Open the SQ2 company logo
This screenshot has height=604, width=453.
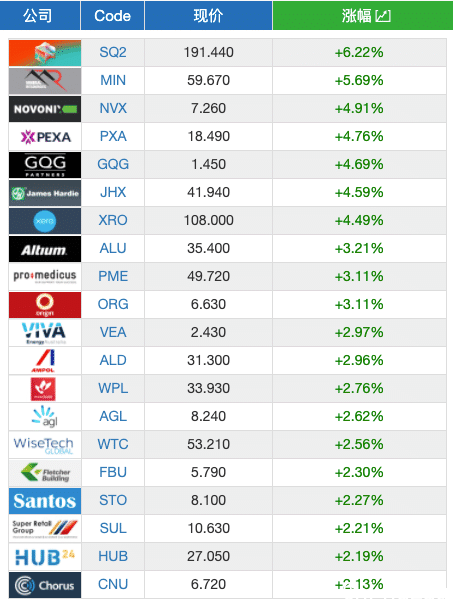45,53
